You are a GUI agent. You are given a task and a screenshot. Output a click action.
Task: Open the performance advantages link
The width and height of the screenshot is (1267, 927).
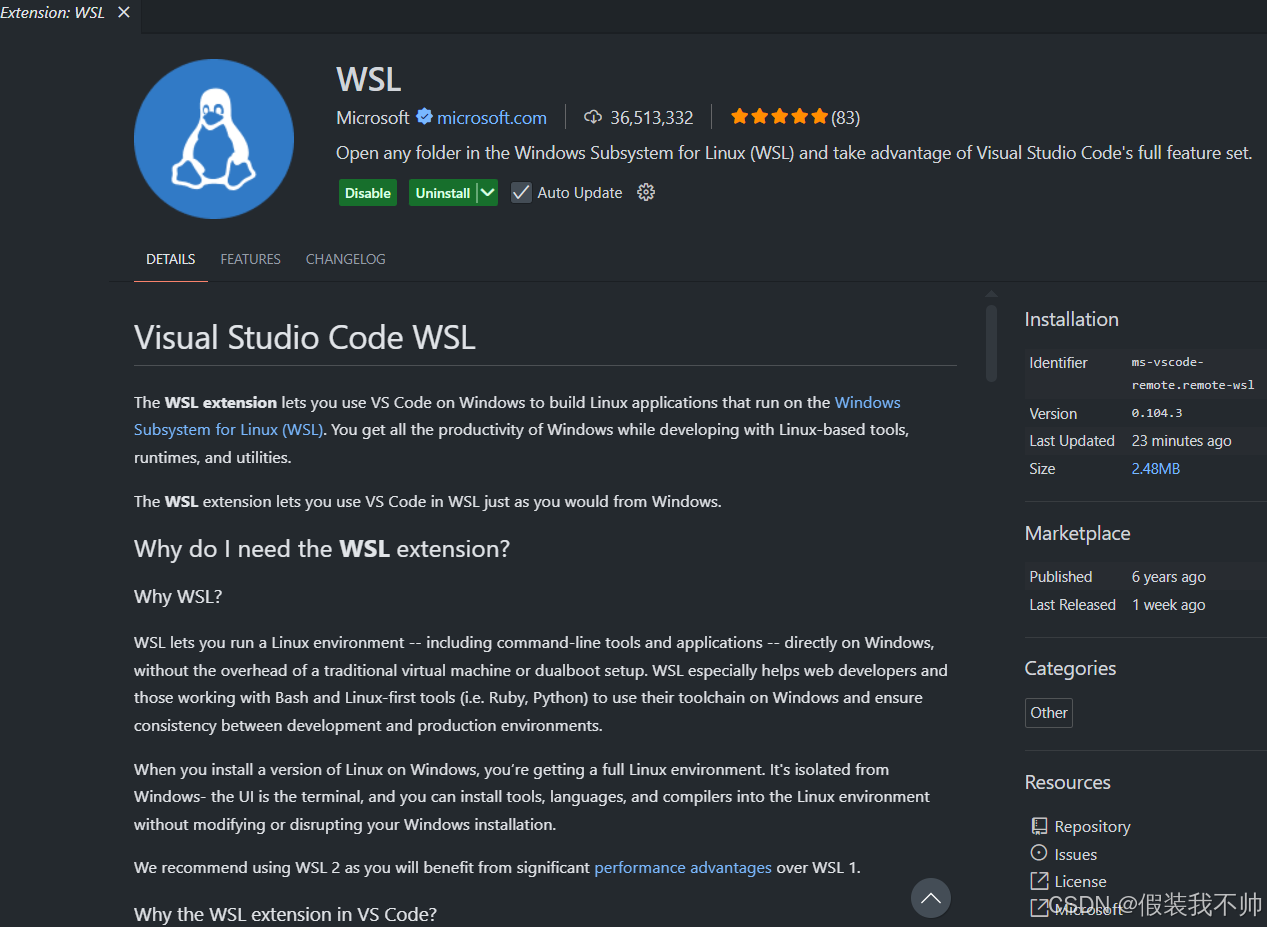683,867
